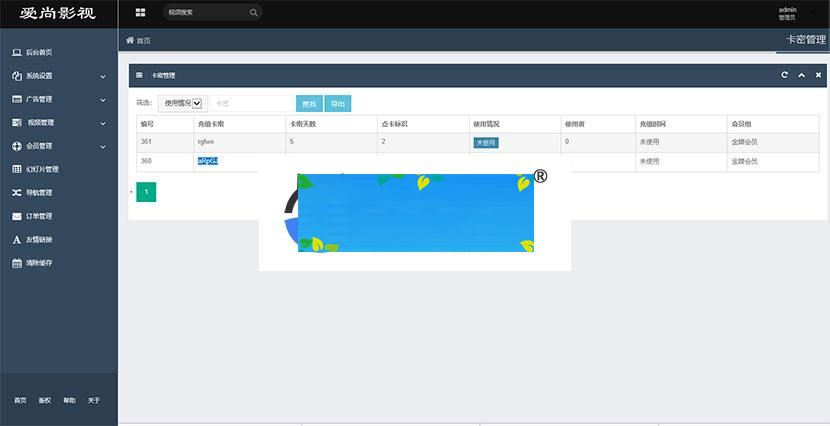Open 幻灯片管理 from the sidebar

pyautogui.click(x=42, y=169)
